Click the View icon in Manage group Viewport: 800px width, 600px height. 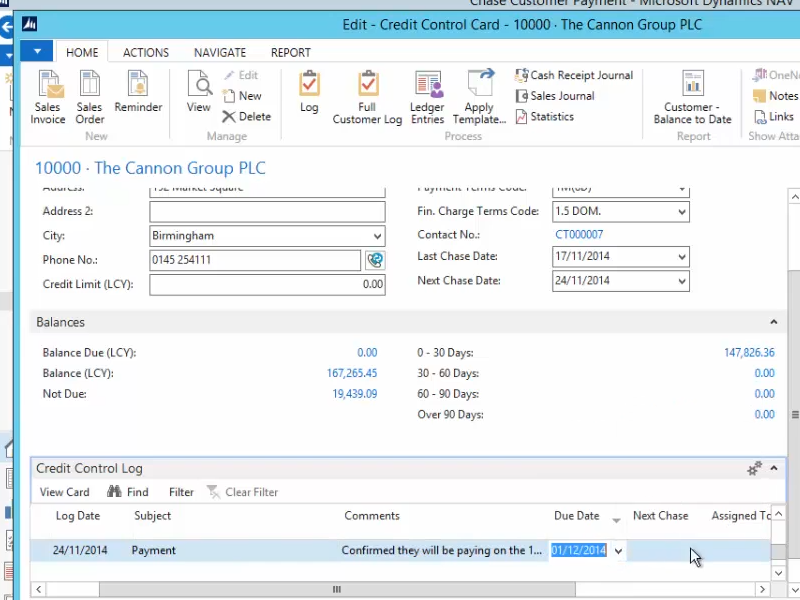(x=198, y=92)
